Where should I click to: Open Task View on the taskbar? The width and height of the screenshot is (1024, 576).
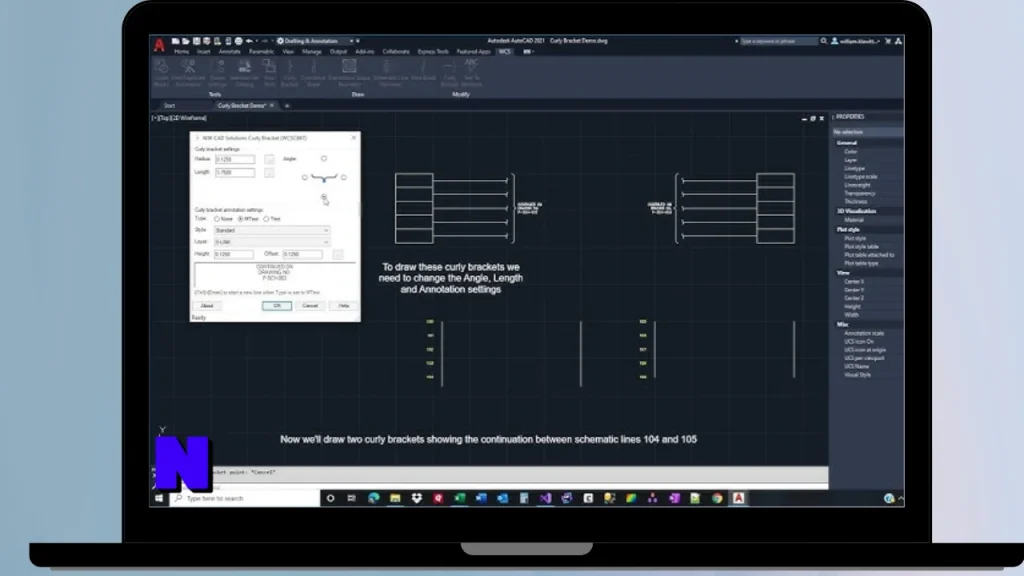coord(351,498)
